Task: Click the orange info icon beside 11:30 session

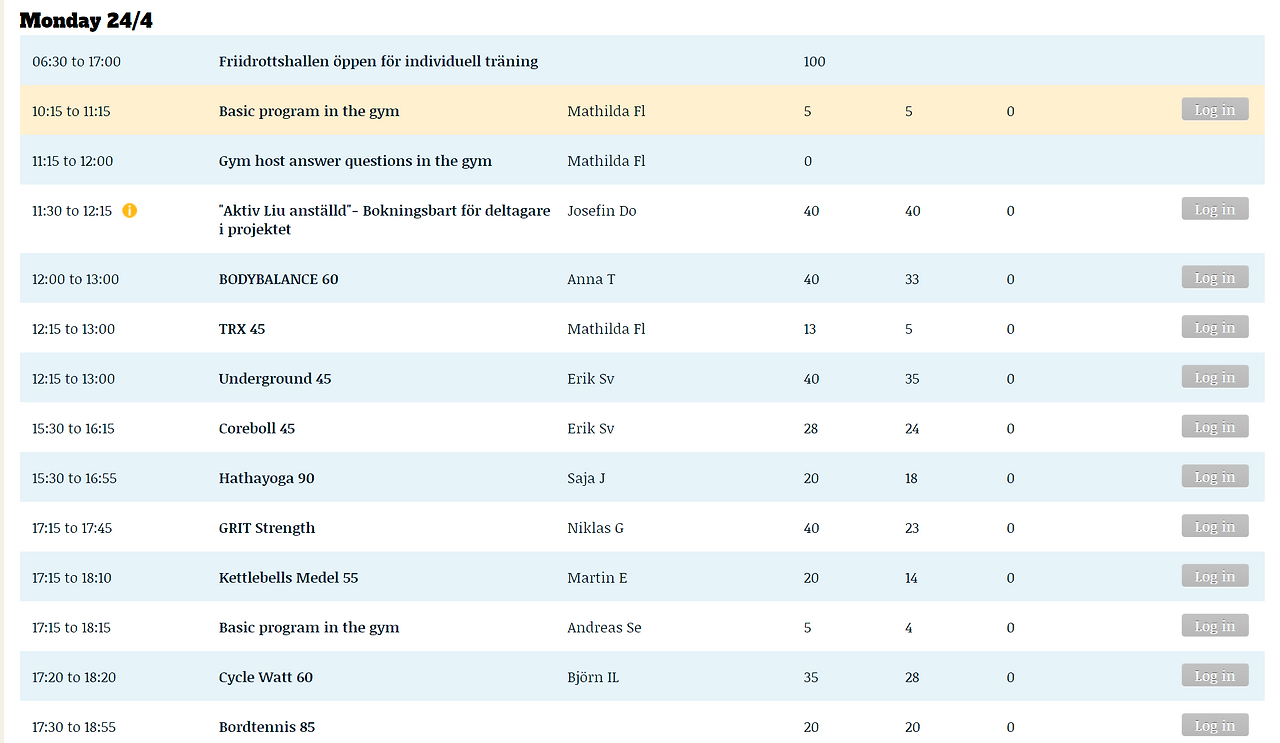Action: click(x=129, y=210)
